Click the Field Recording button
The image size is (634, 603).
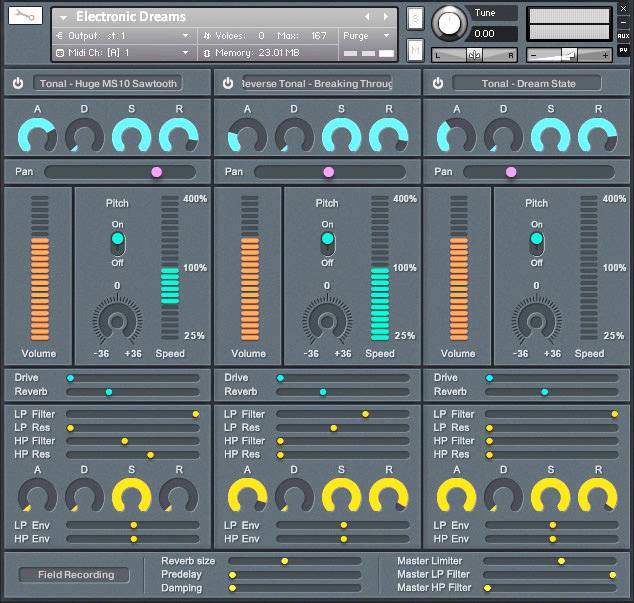(x=76, y=575)
